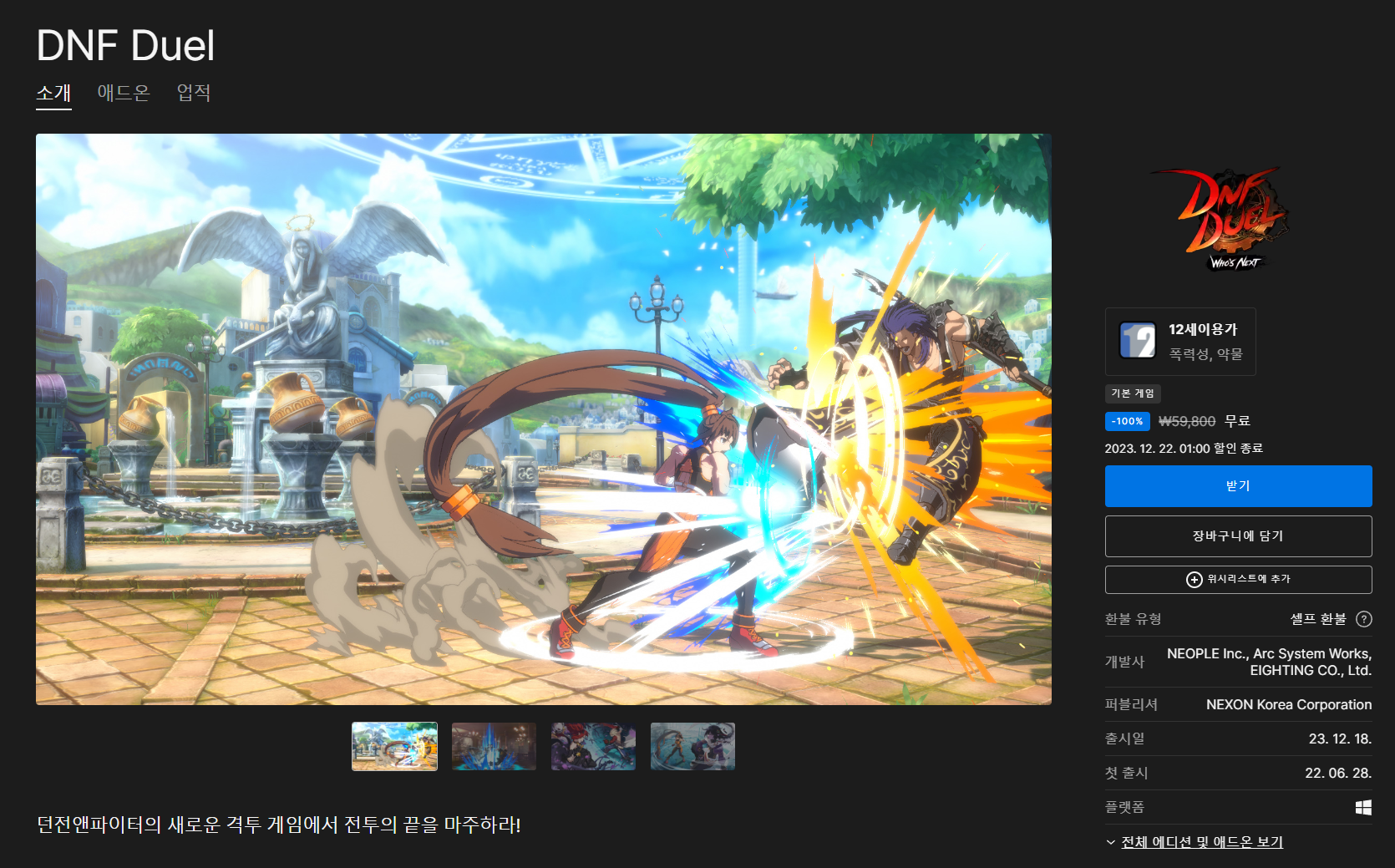
Task: Click the plus icon in the wishlist button
Action: click(x=1195, y=579)
